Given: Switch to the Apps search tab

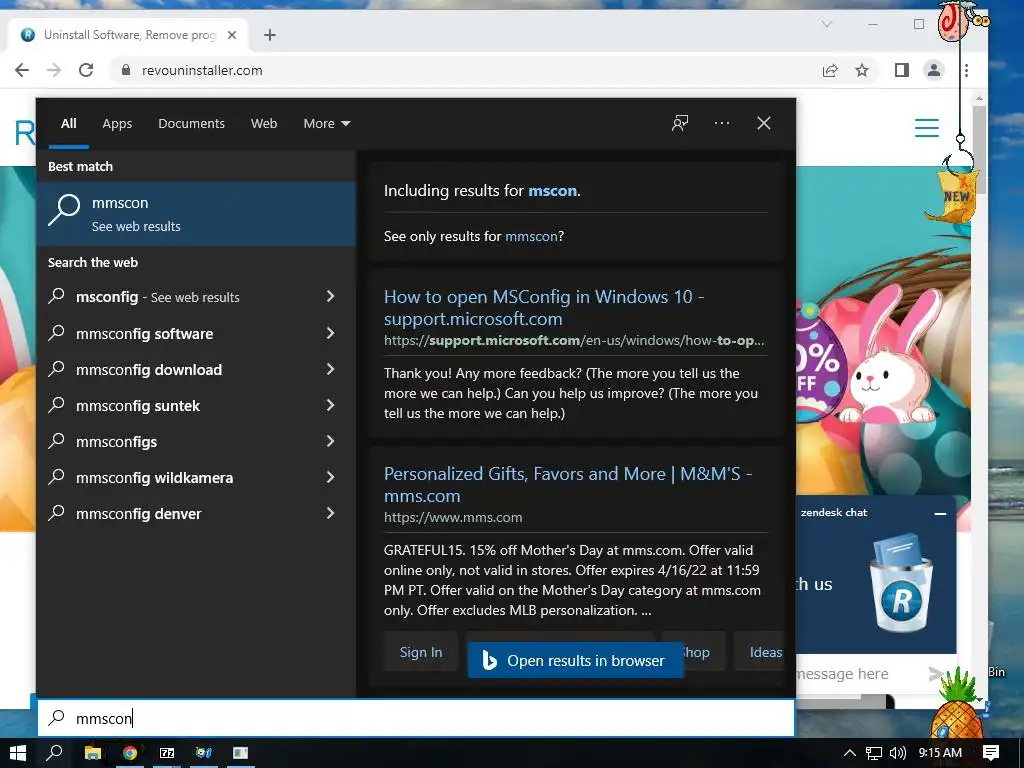Looking at the screenshot, I should point(117,123).
